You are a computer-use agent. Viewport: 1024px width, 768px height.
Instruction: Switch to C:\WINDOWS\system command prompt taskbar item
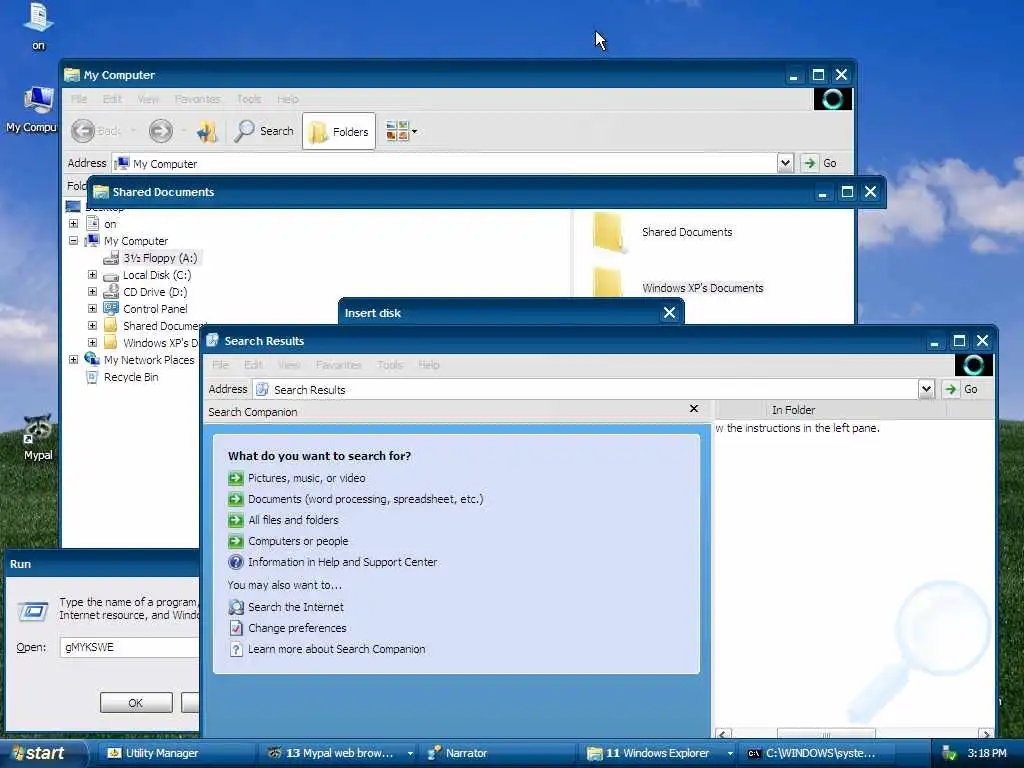tap(816, 753)
